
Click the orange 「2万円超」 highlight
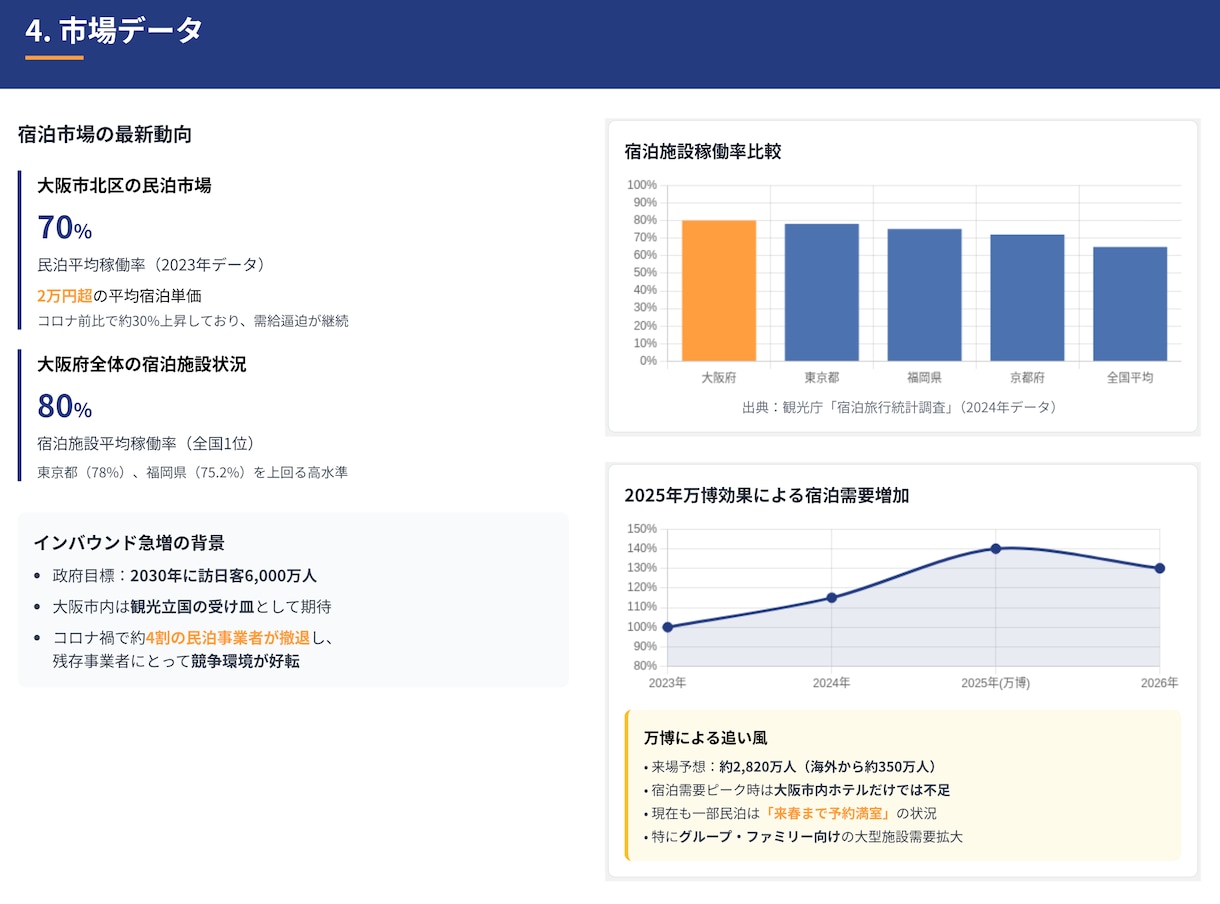tap(65, 296)
